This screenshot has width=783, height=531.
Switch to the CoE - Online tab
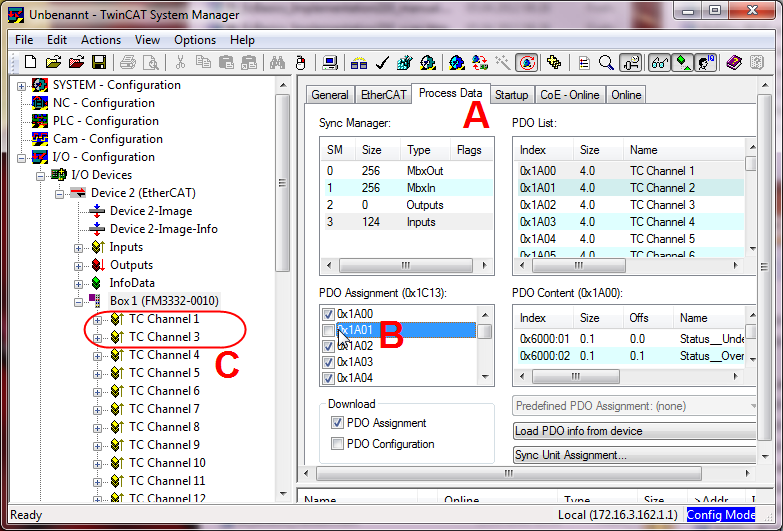tap(570, 95)
